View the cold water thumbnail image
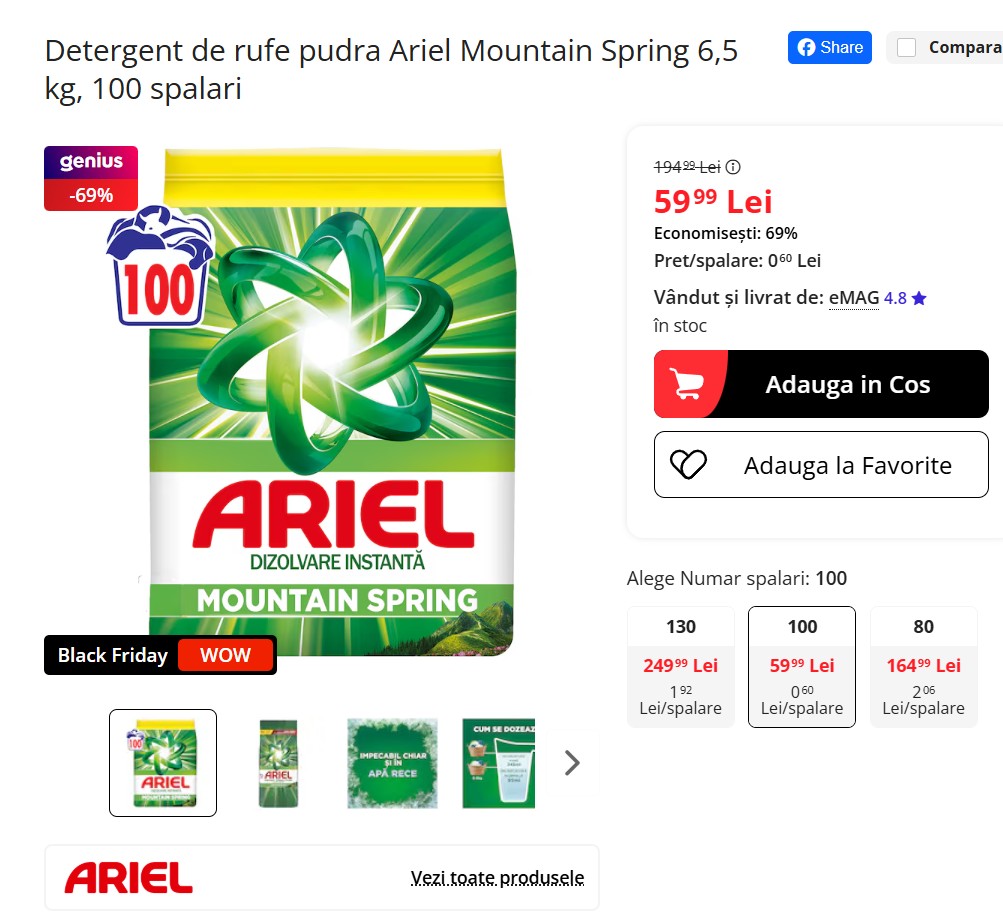1003x921 pixels. 392,763
